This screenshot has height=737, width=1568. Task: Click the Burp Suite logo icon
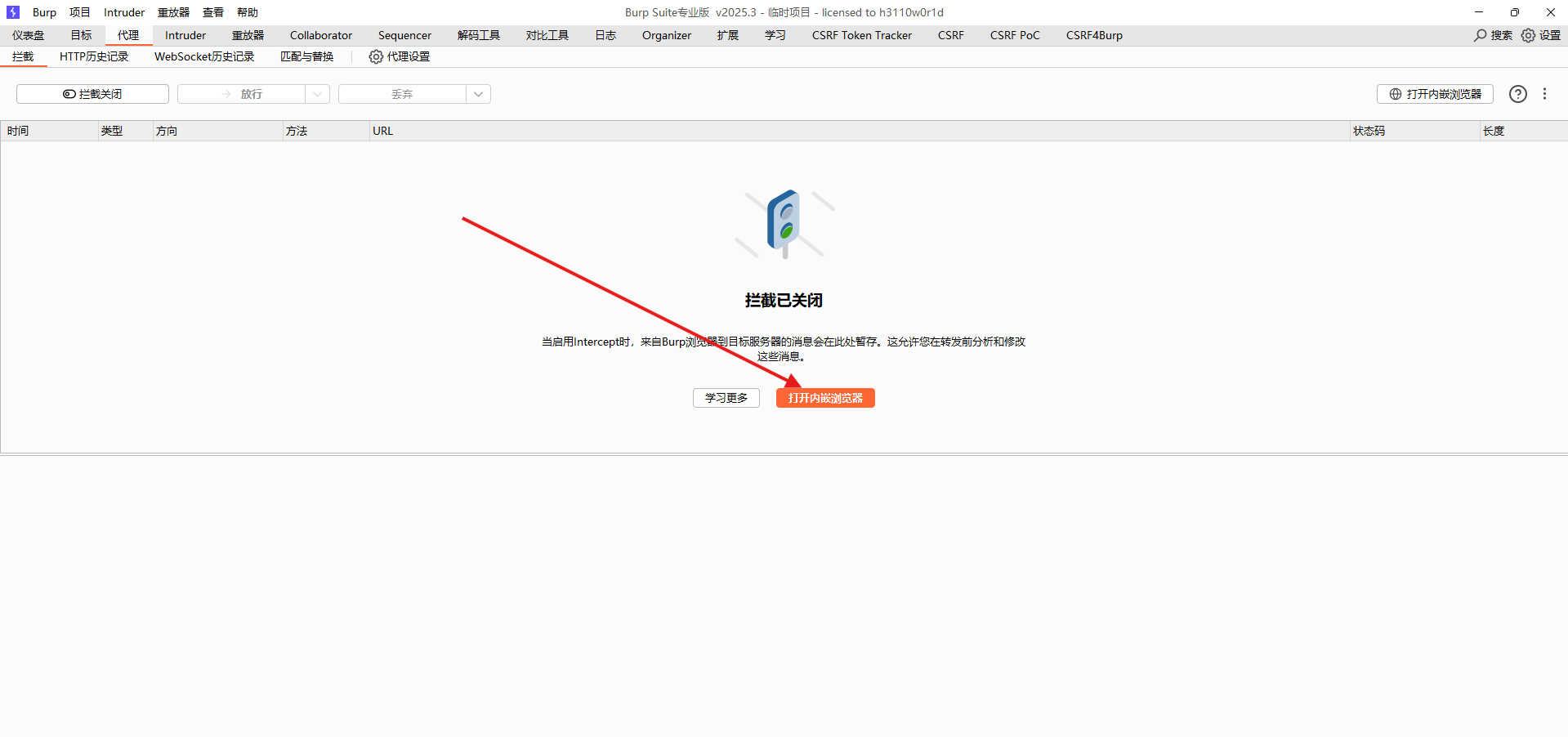12,12
